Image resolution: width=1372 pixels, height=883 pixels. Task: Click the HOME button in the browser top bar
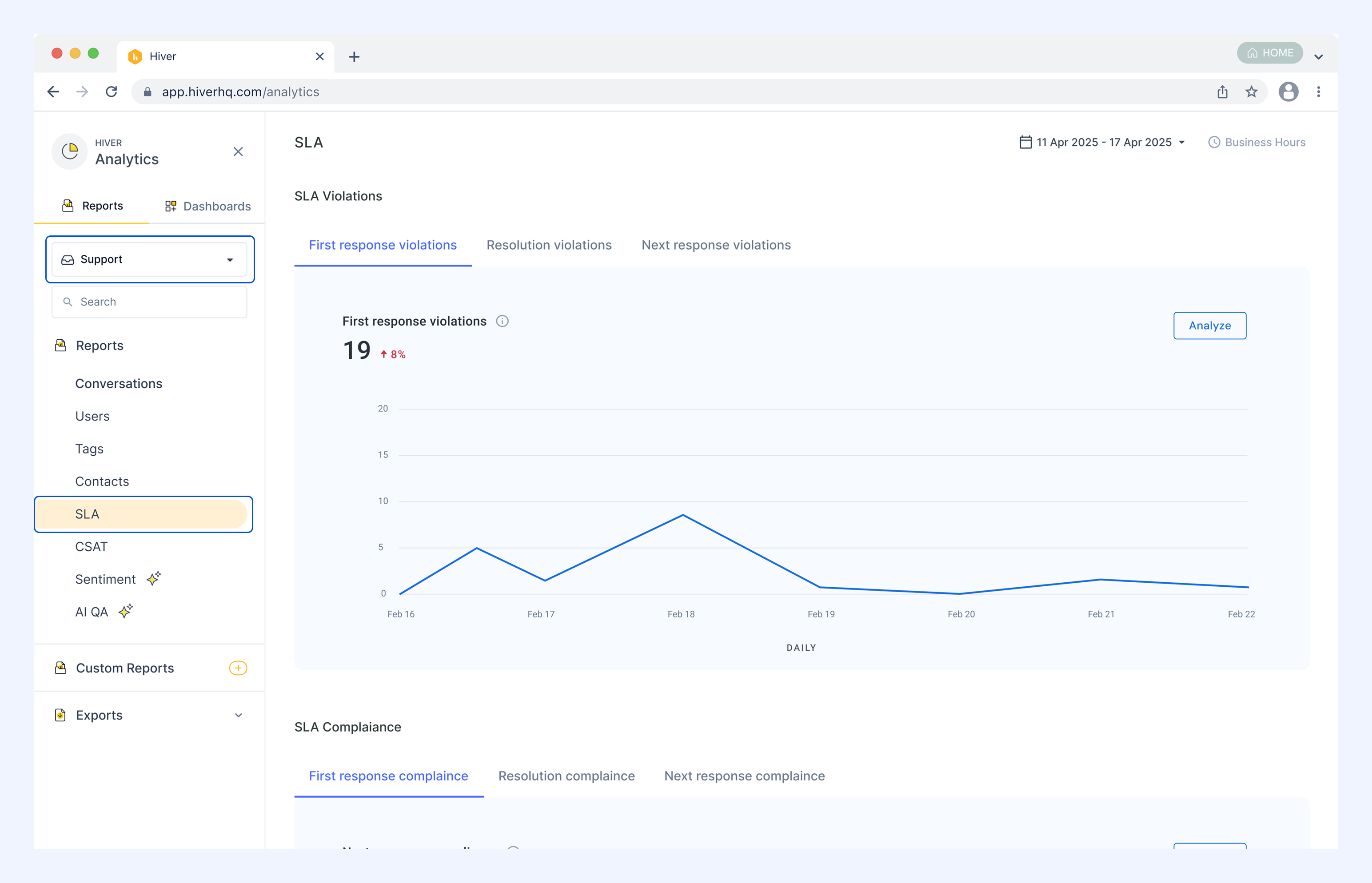pyautogui.click(x=1269, y=53)
